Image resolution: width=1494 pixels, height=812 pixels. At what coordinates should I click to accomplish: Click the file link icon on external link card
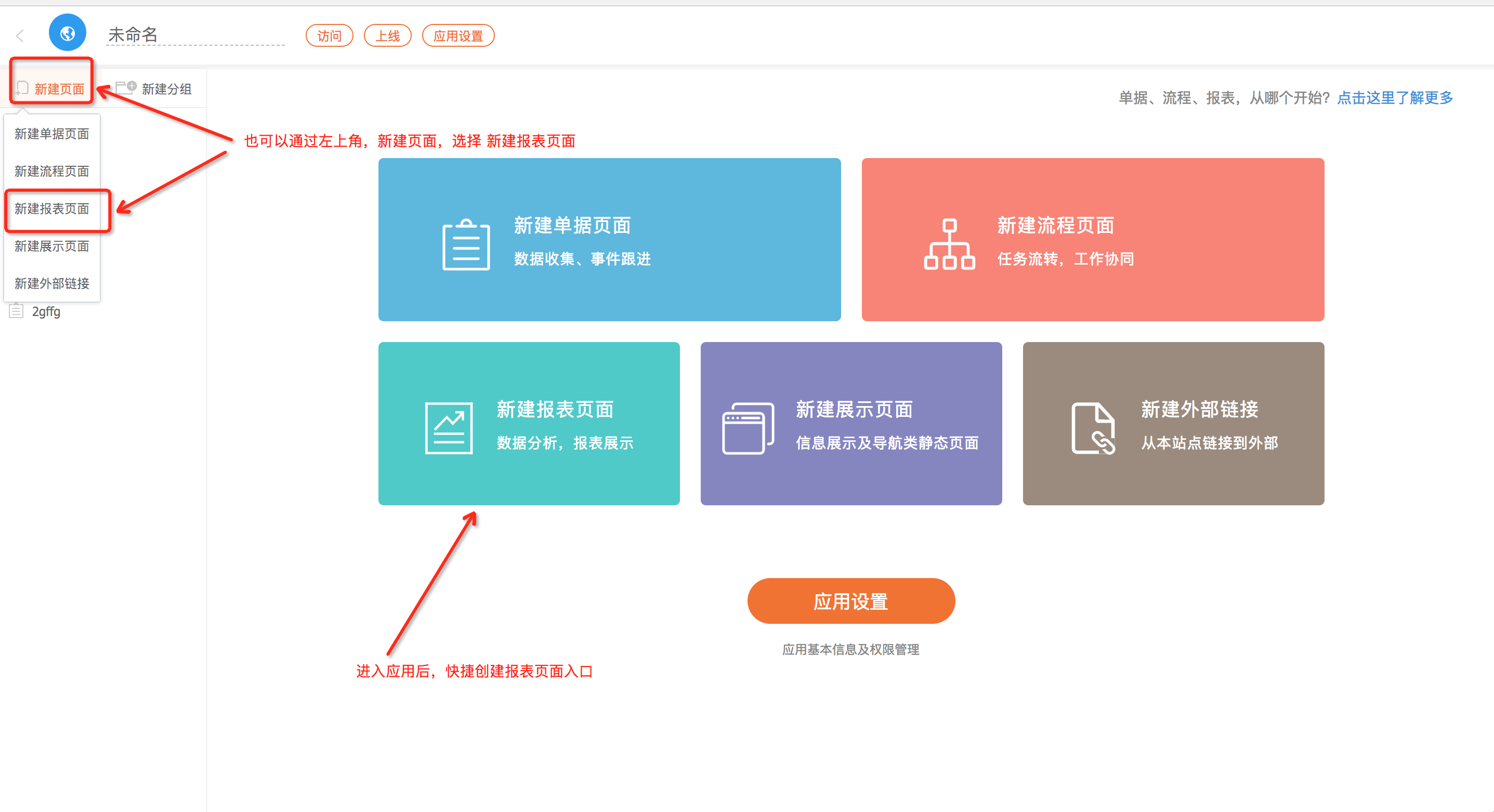tap(1093, 428)
